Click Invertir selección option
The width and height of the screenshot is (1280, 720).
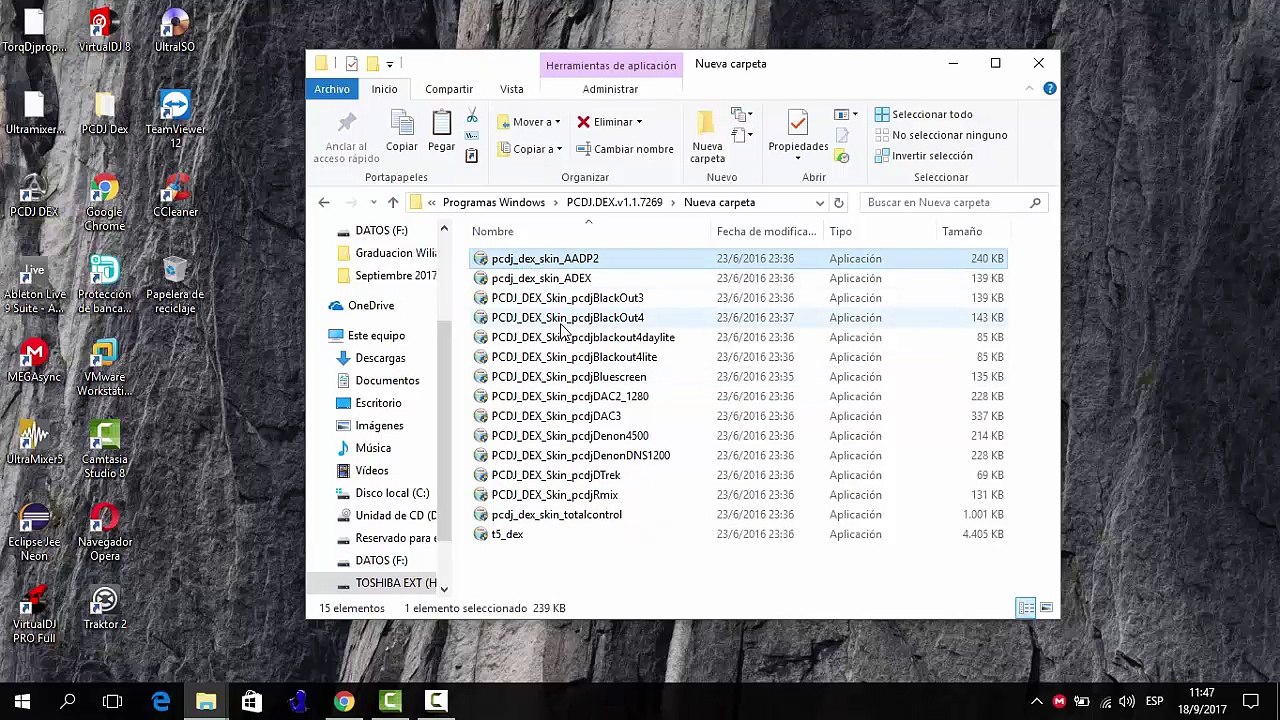924,156
